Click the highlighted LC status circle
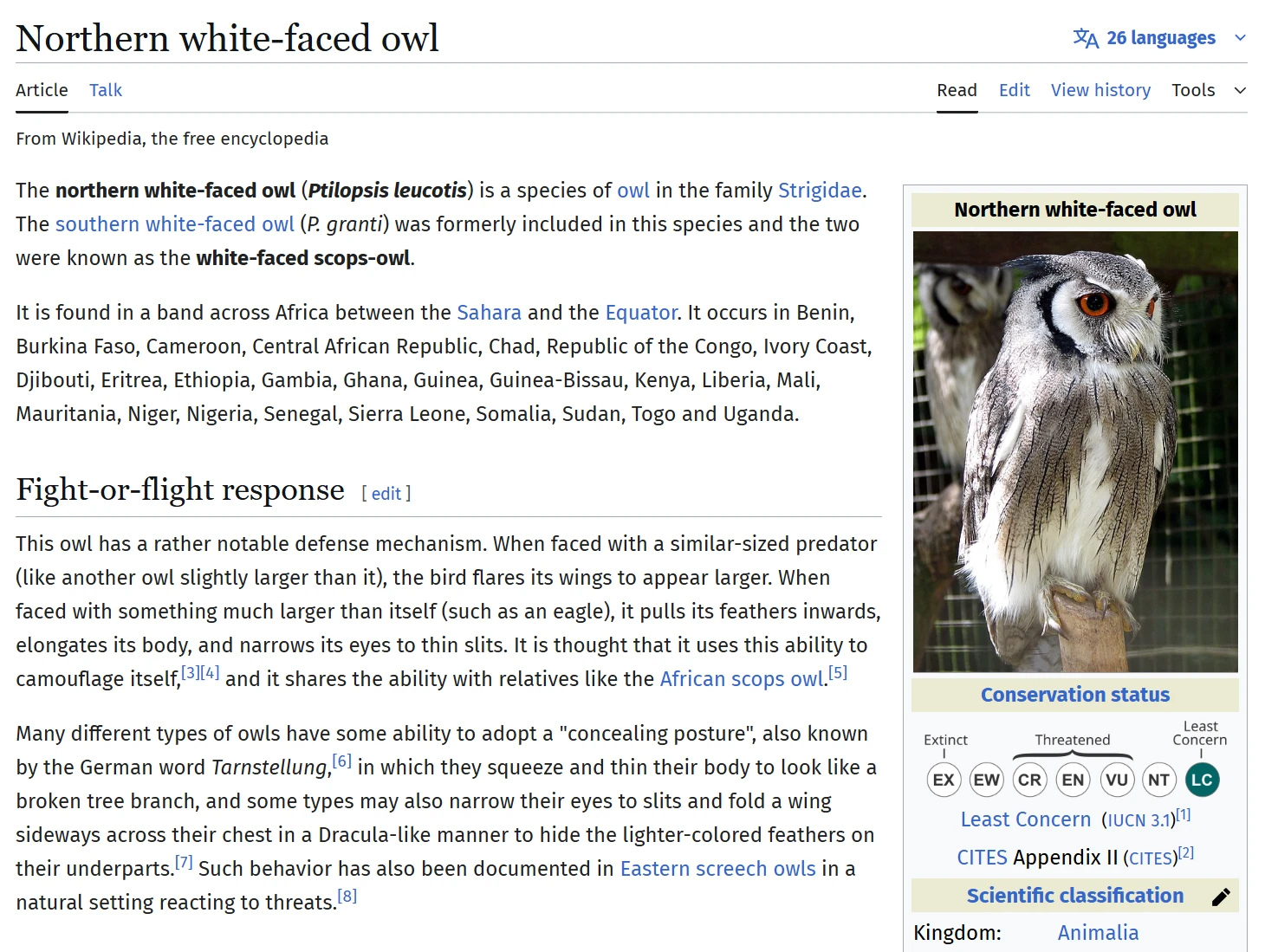Viewport: 1278px width, 952px height. pos(1202,780)
